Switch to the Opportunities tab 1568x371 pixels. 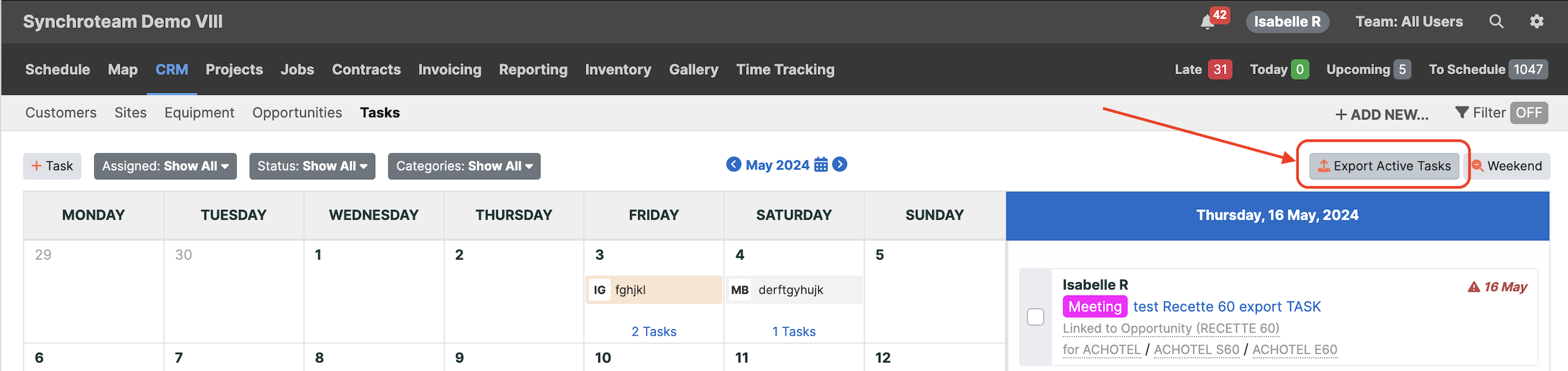click(297, 113)
